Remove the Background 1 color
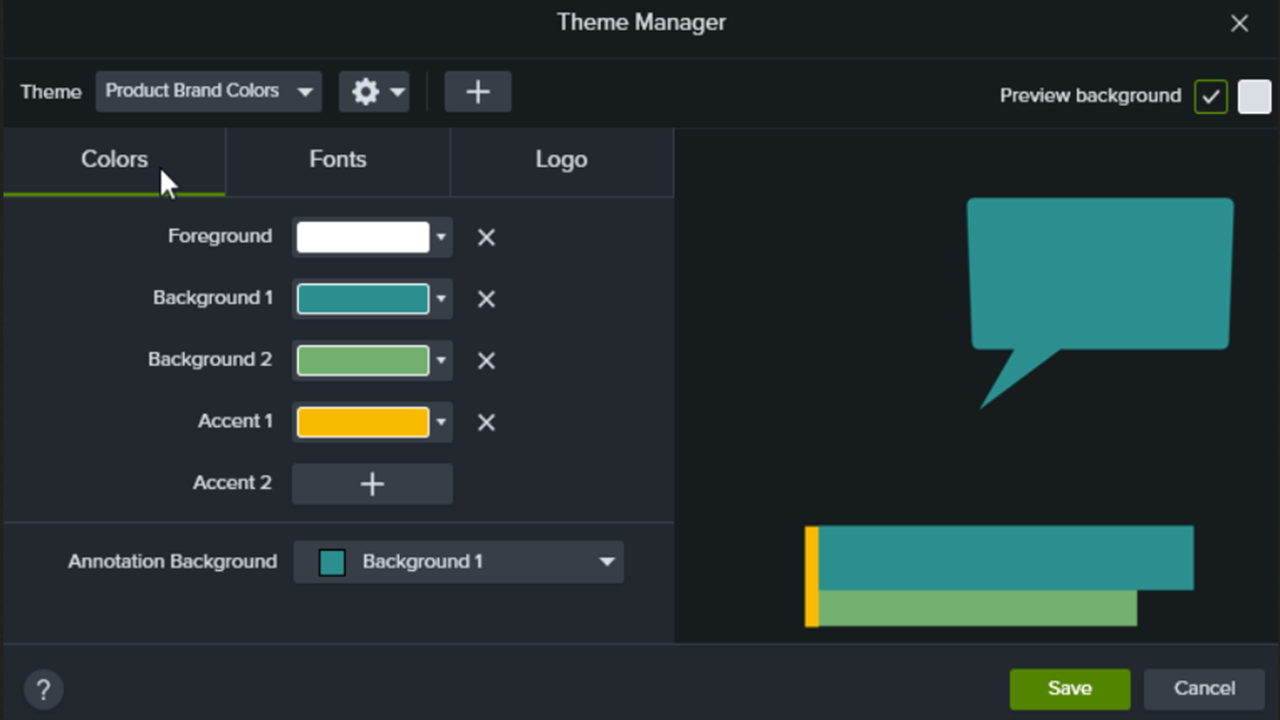Screen dimensions: 1280x720 click(x=486, y=299)
